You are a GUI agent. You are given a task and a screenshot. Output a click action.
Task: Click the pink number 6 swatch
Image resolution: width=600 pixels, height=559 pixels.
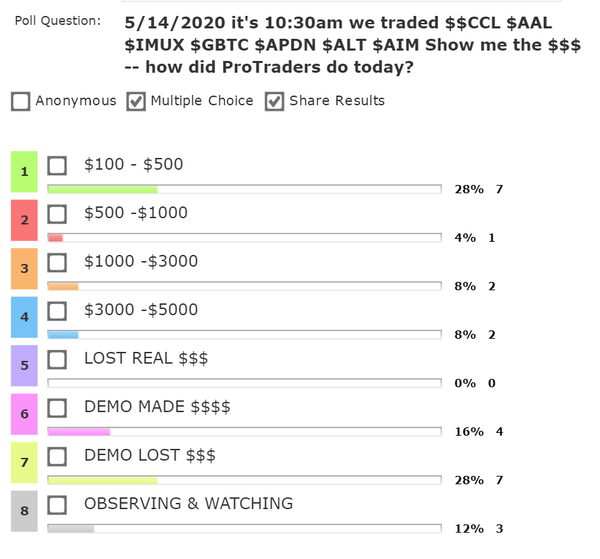(x=24, y=413)
